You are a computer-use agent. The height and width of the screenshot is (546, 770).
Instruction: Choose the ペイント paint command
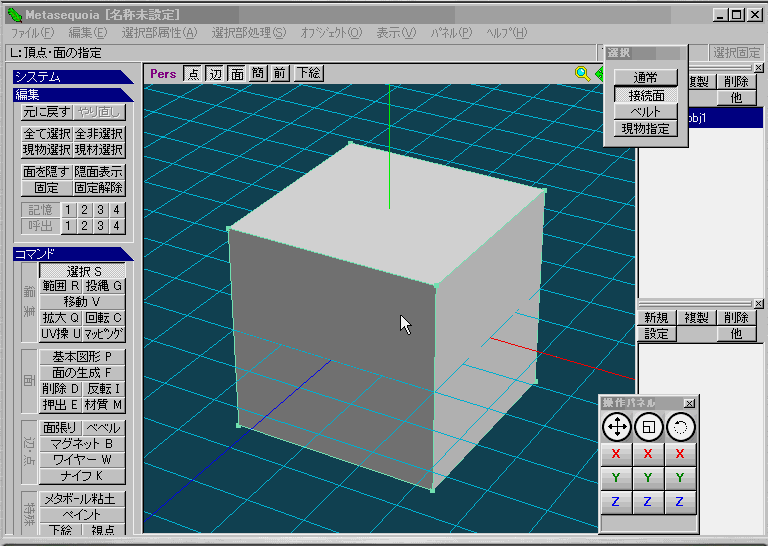click(82, 515)
